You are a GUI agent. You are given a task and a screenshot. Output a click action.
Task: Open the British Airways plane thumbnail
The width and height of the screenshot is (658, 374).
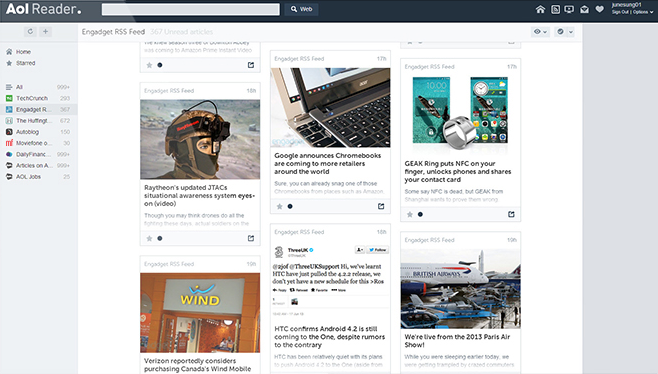point(460,289)
